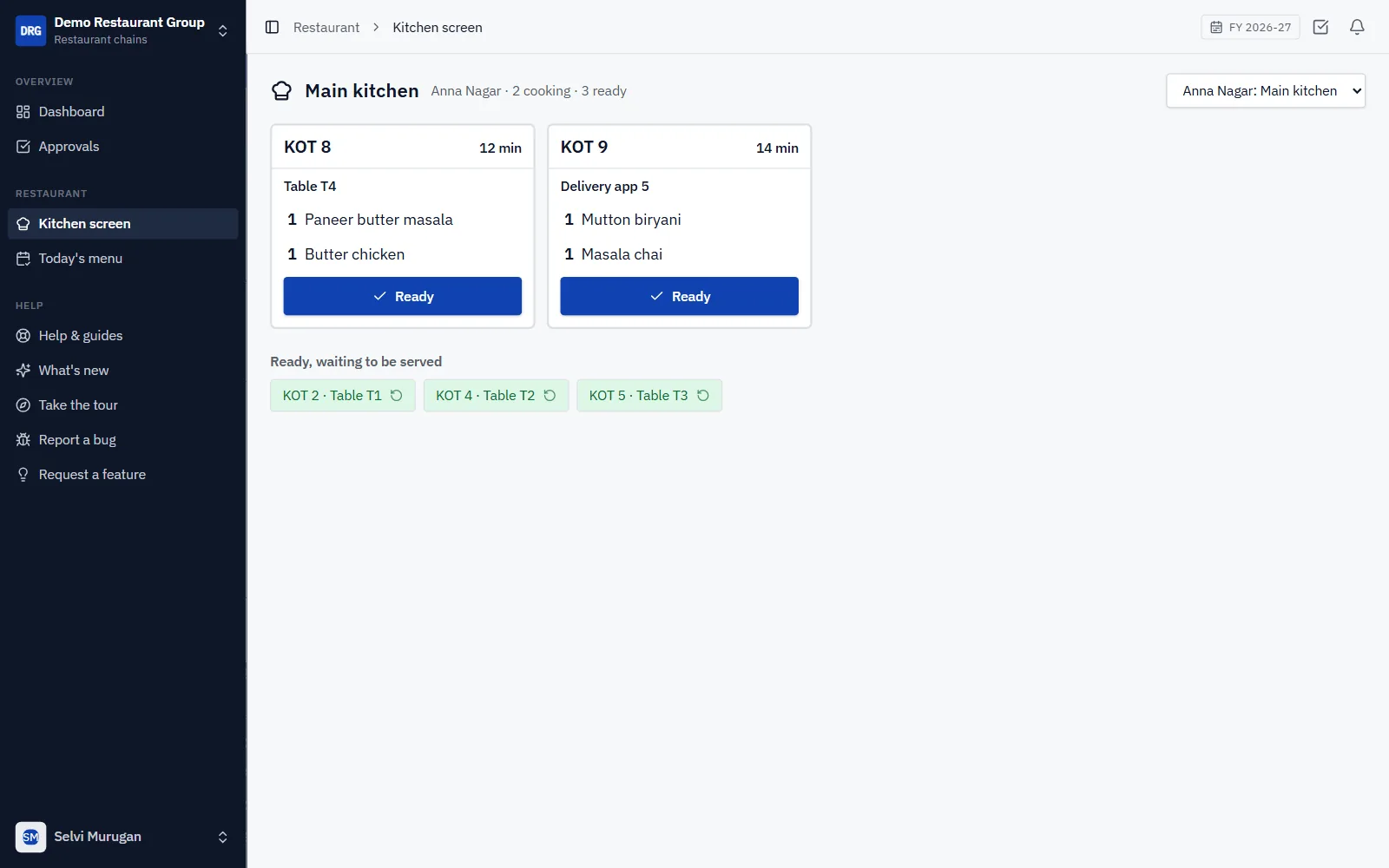Click the Mutton biryani item
The width and height of the screenshot is (1389, 868).
[x=631, y=220]
